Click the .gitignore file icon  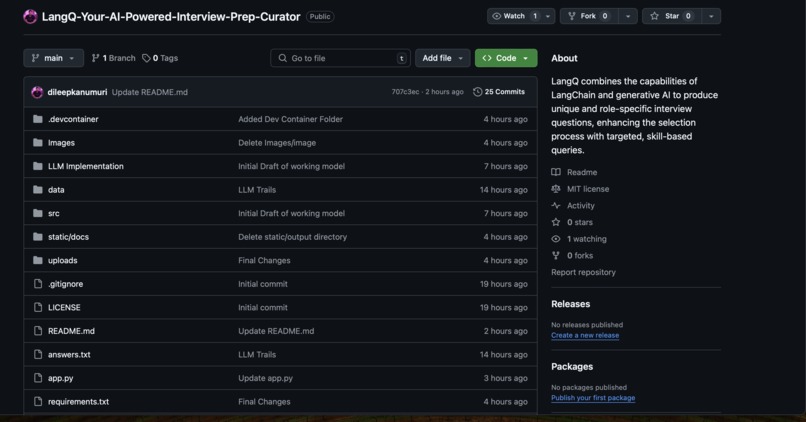(x=38, y=284)
